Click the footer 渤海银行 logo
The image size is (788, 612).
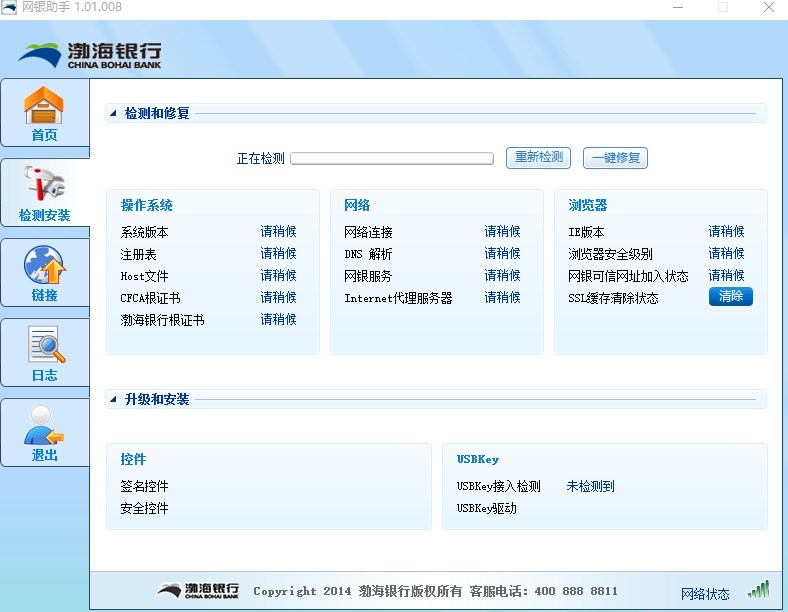(x=198, y=591)
